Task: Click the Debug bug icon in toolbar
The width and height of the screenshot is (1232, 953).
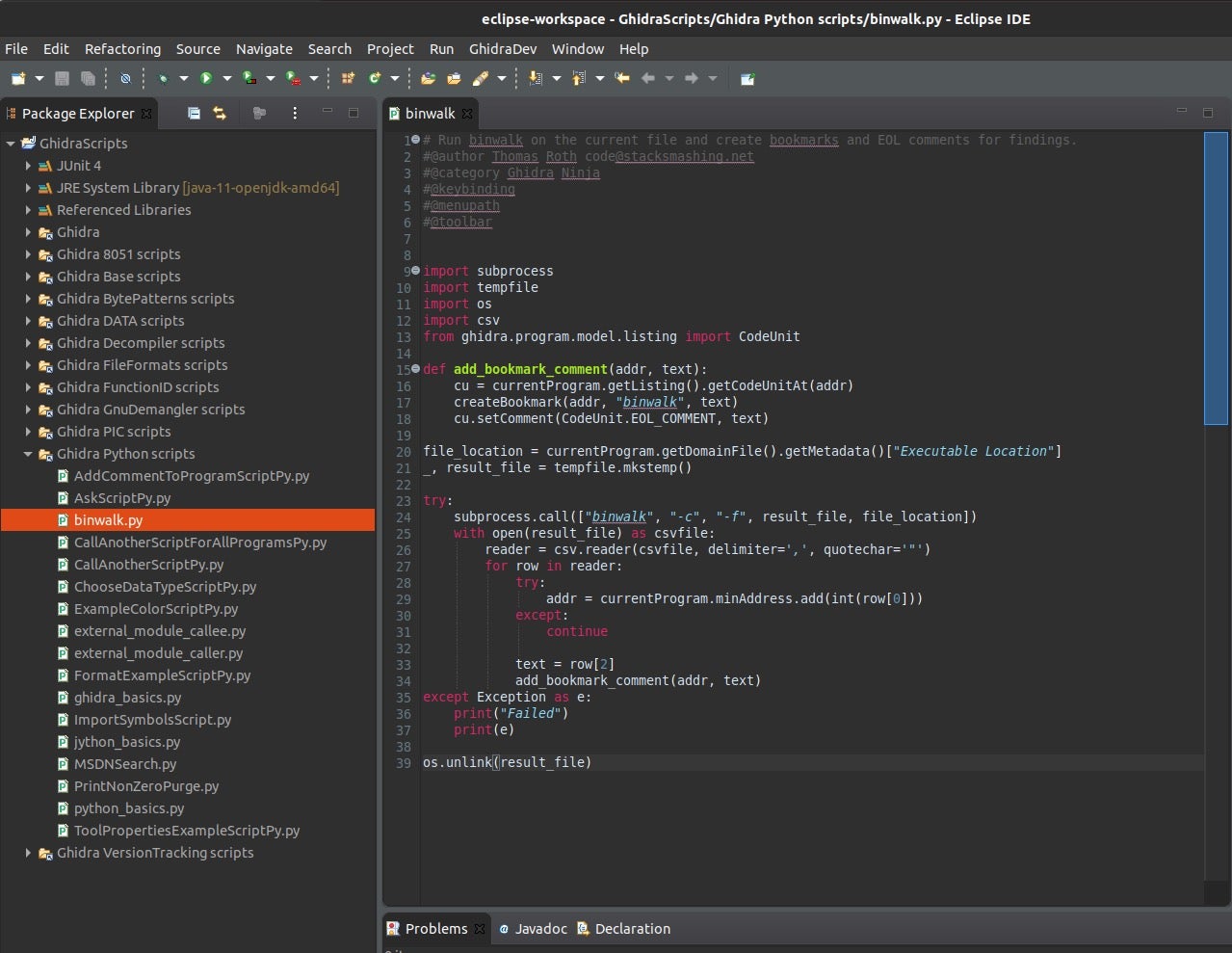Action: 163,78
